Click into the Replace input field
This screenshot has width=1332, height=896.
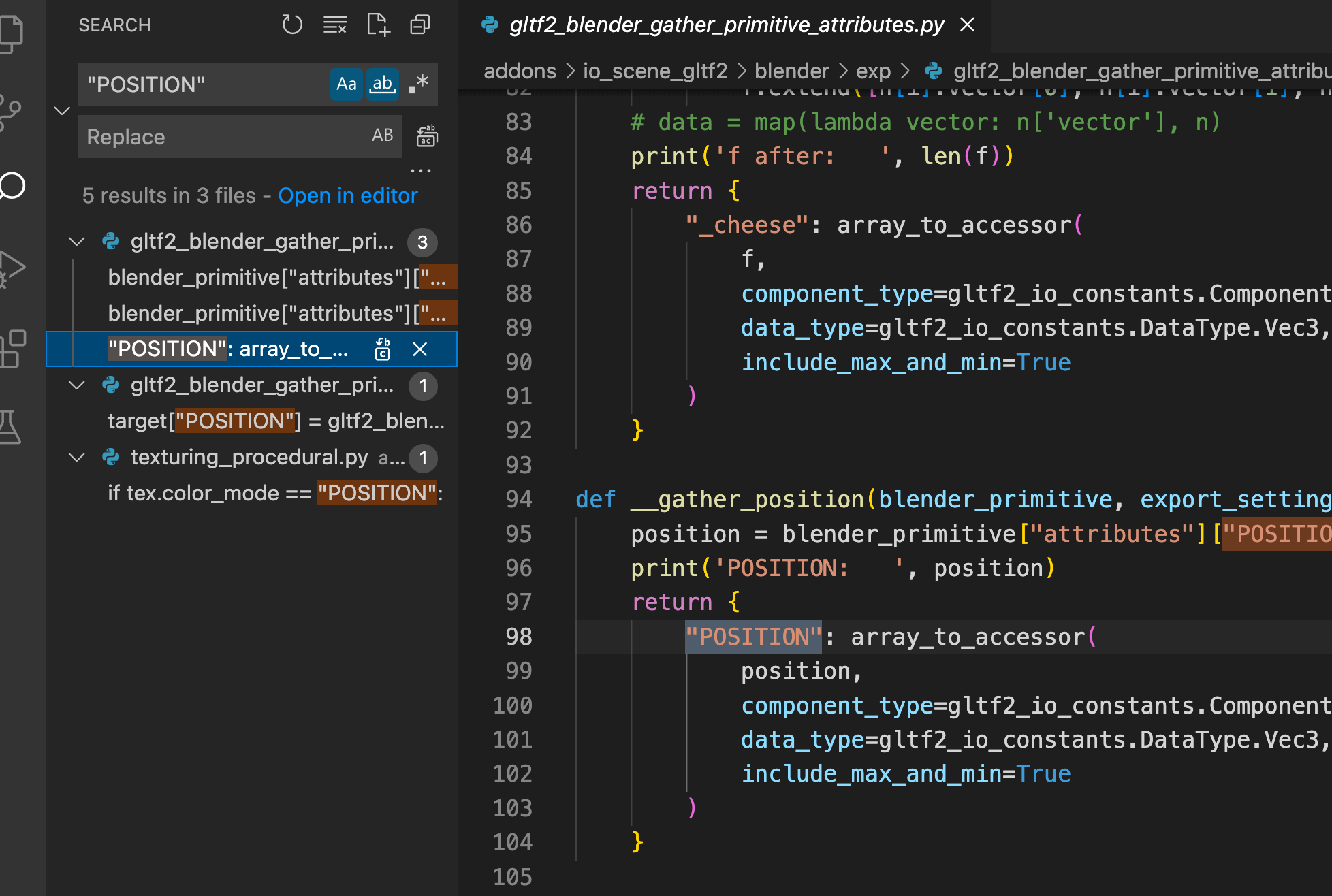pyautogui.click(x=225, y=136)
